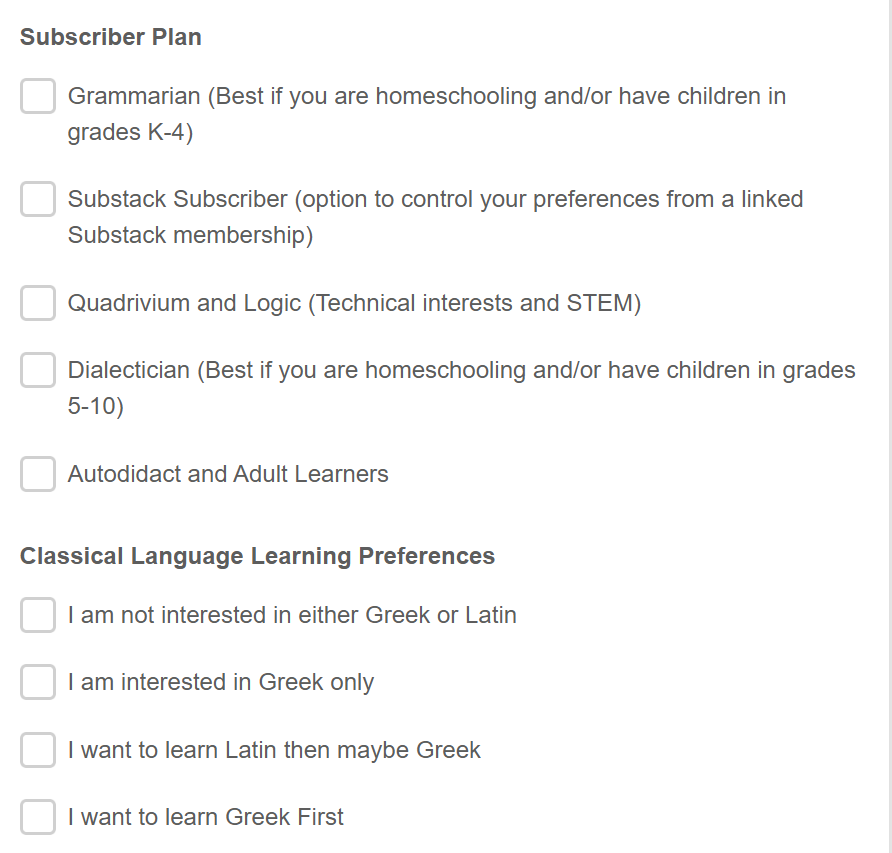Click the 'I am interested in Greek only' text
The height and width of the screenshot is (853, 892).
221,682
